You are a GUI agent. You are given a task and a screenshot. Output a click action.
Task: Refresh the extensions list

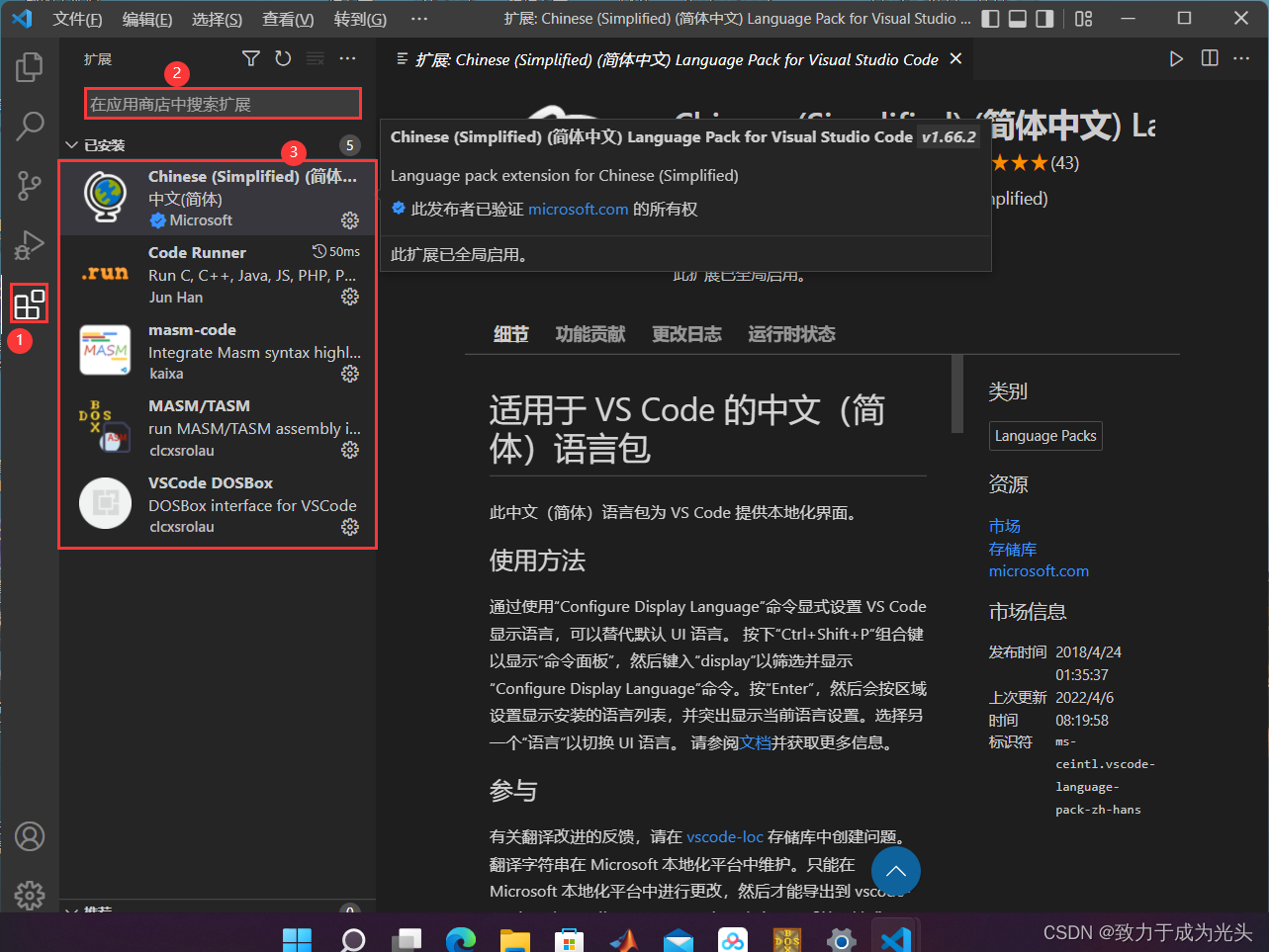[x=283, y=59]
